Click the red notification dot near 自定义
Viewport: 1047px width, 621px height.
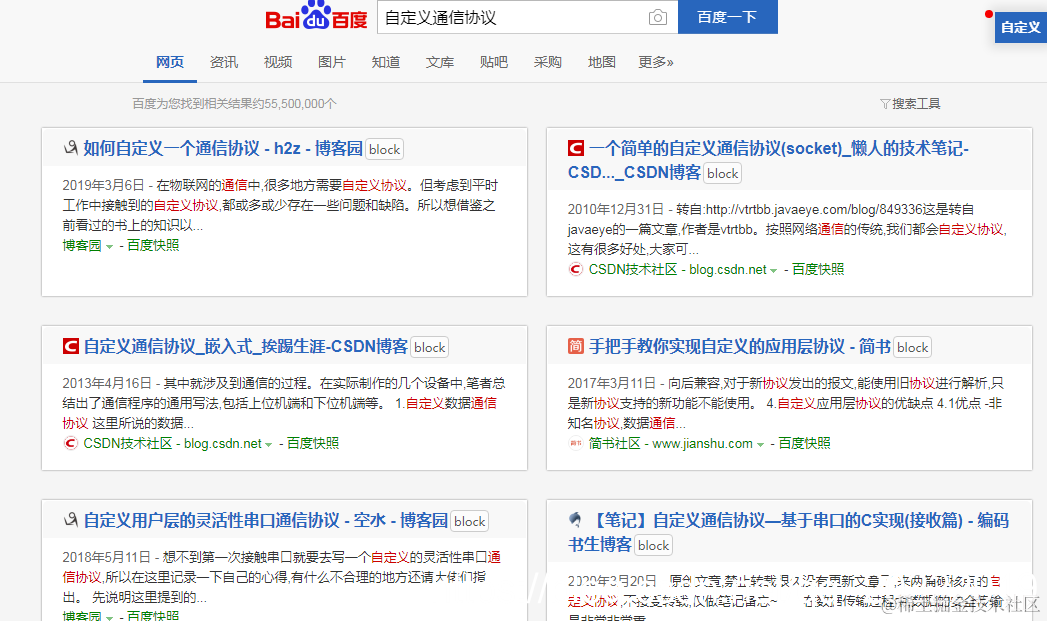coord(989,14)
